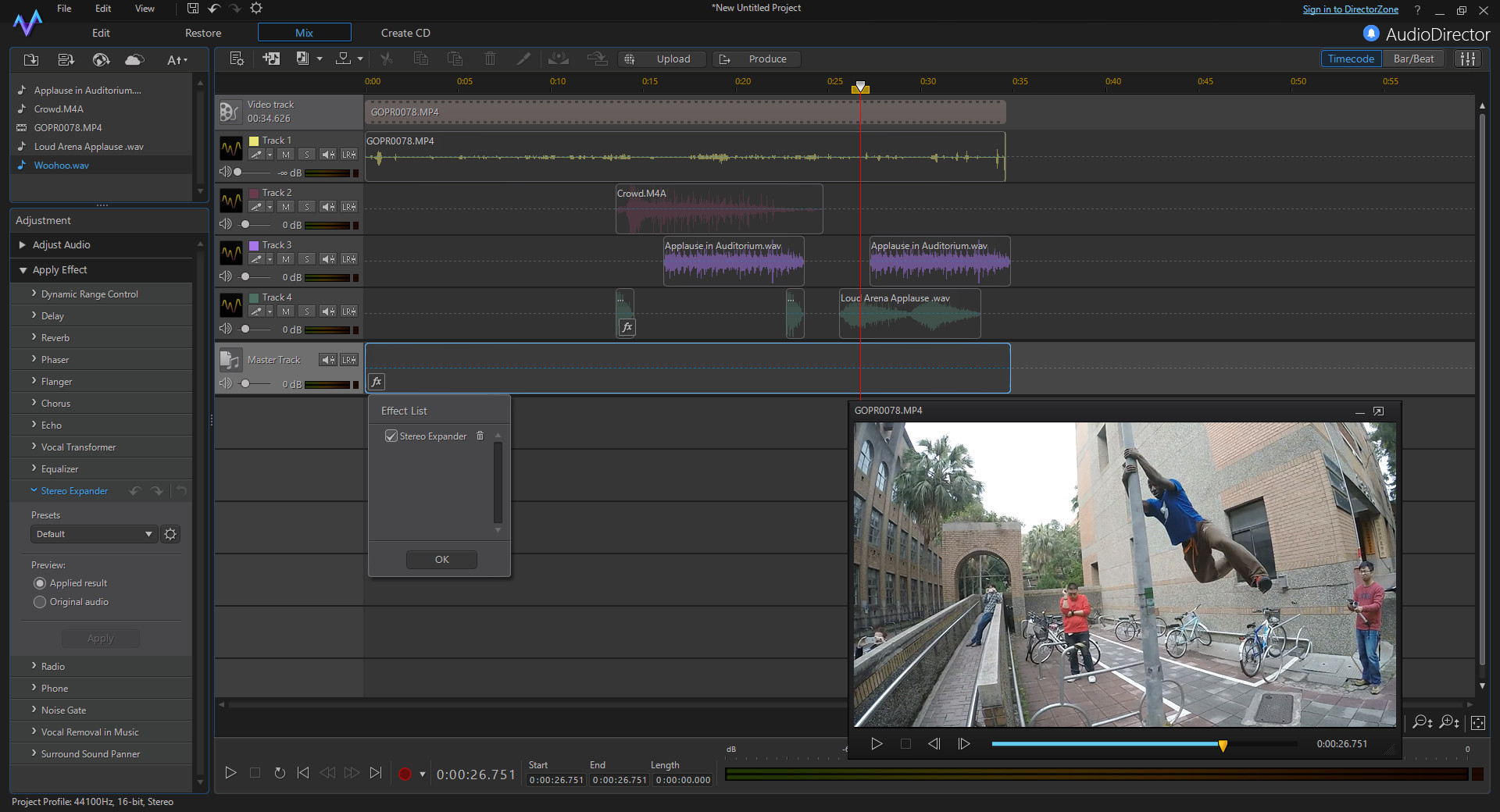
Task: Open the DirectorZone cloud download icon
Action: pos(134,59)
